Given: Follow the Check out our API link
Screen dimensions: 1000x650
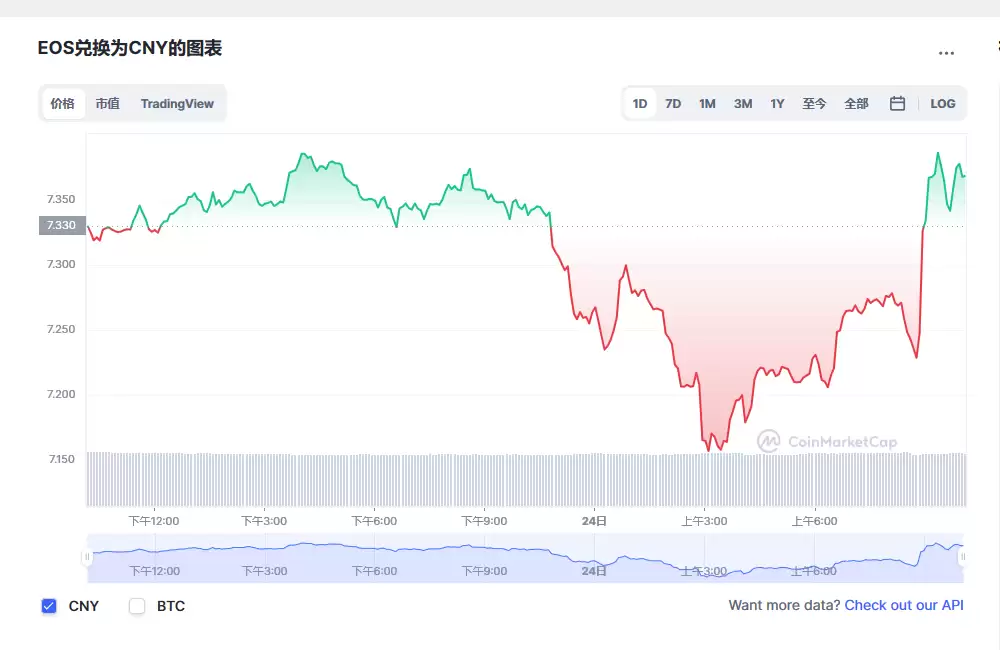Looking at the screenshot, I should point(904,605).
